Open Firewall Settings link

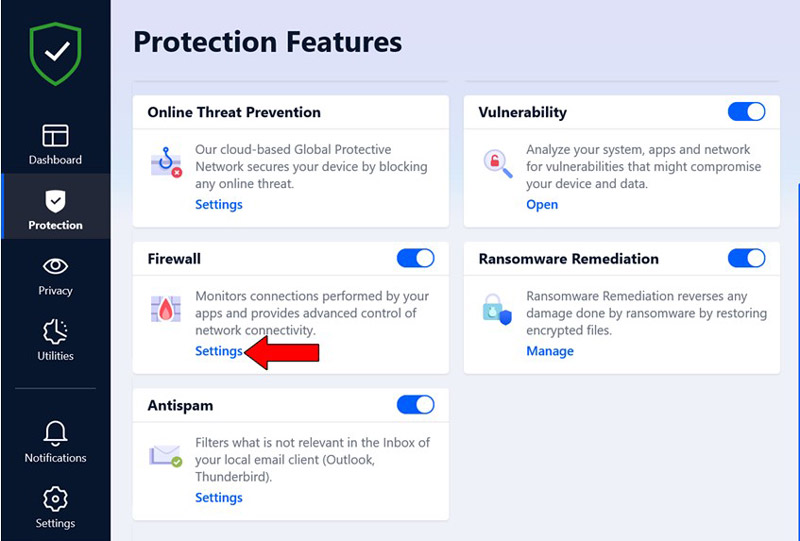(x=219, y=351)
